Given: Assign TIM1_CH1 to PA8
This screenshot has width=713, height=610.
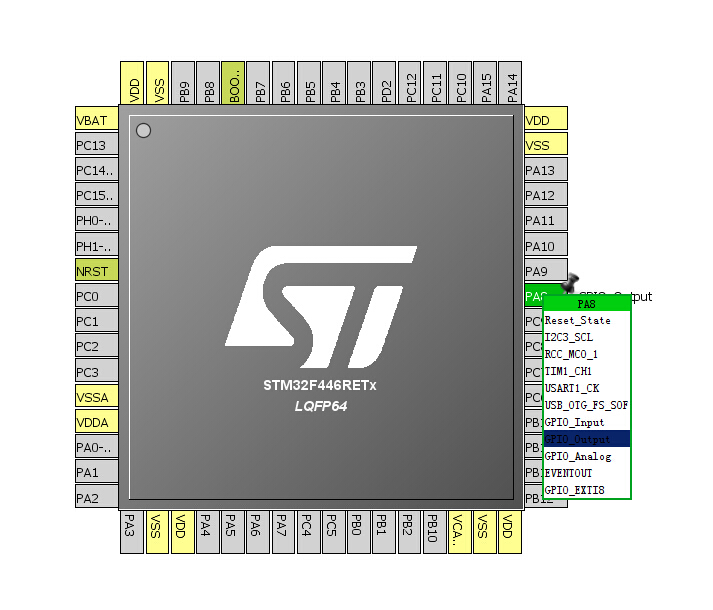Looking at the screenshot, I should pos(587,371).
